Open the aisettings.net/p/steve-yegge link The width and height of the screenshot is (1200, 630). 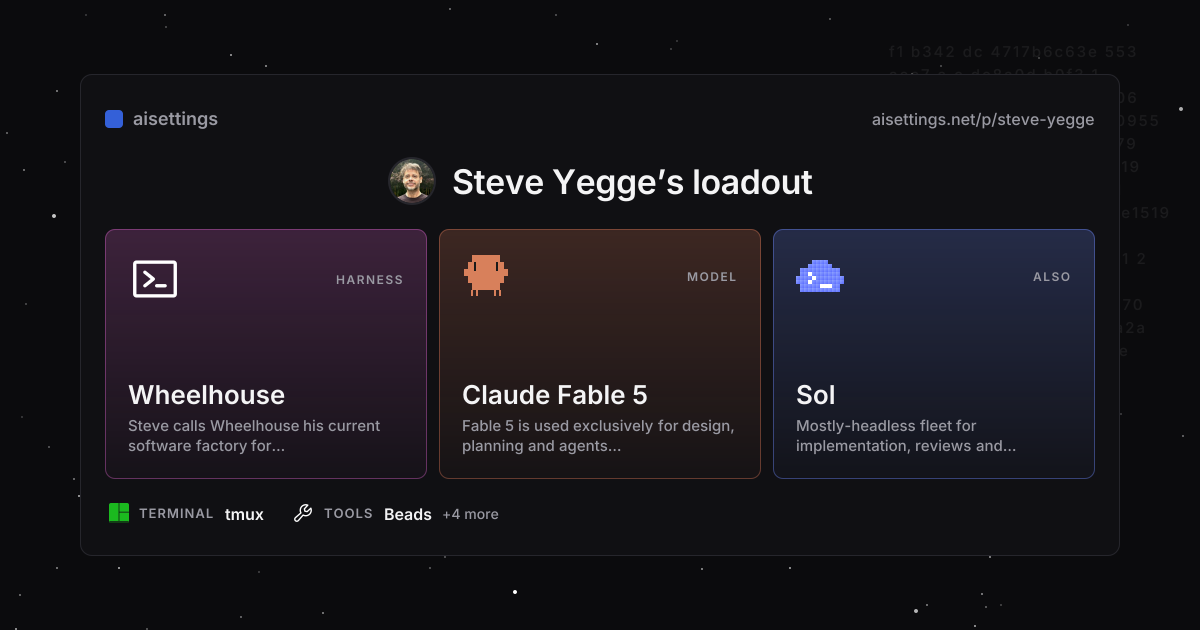pos(983,120)
